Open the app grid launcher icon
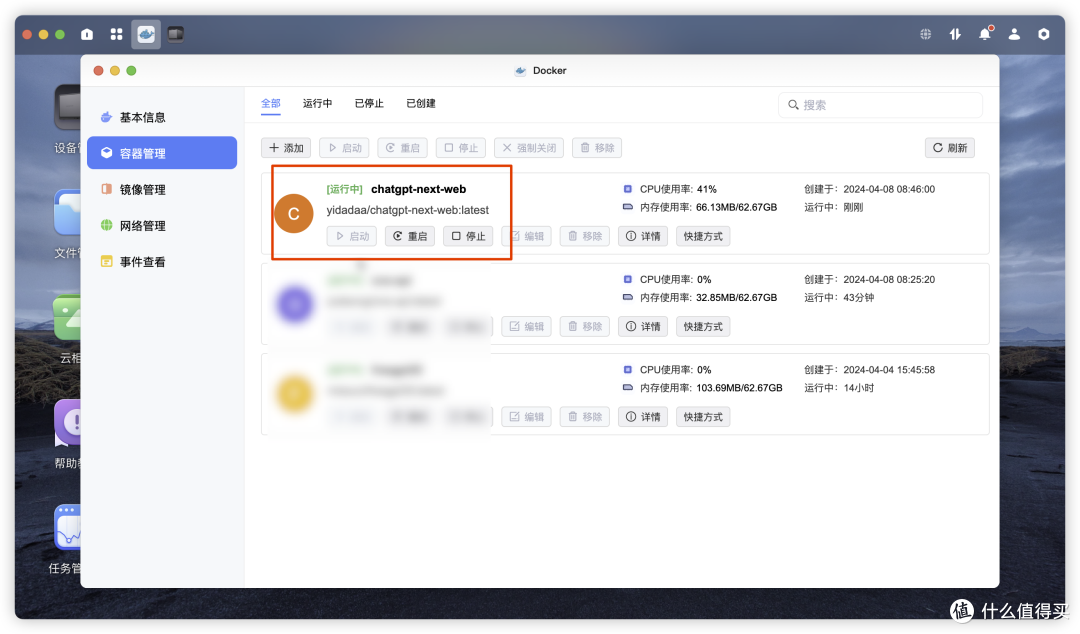1080x634 pixels. (x=116, y=34)
